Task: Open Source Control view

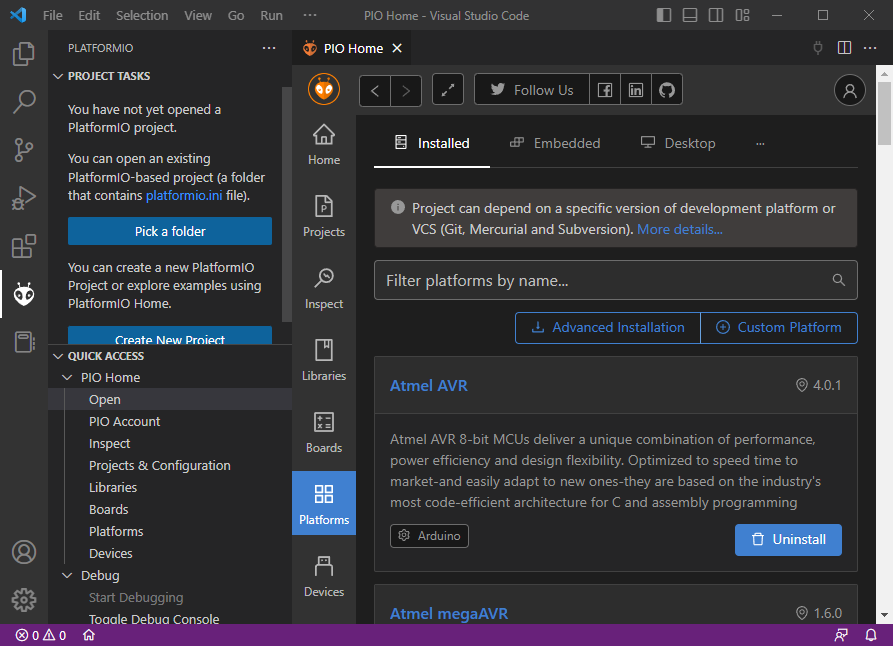Action: coord(23,150)
